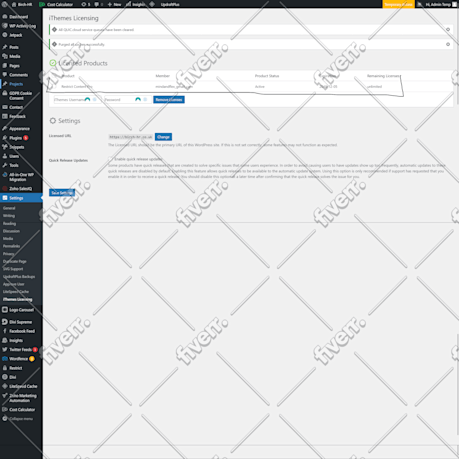Open LiteSpeed Cache top-level sidebar menu
The height and width of the screenshot is (459, 459).
(x=21, y=386)
